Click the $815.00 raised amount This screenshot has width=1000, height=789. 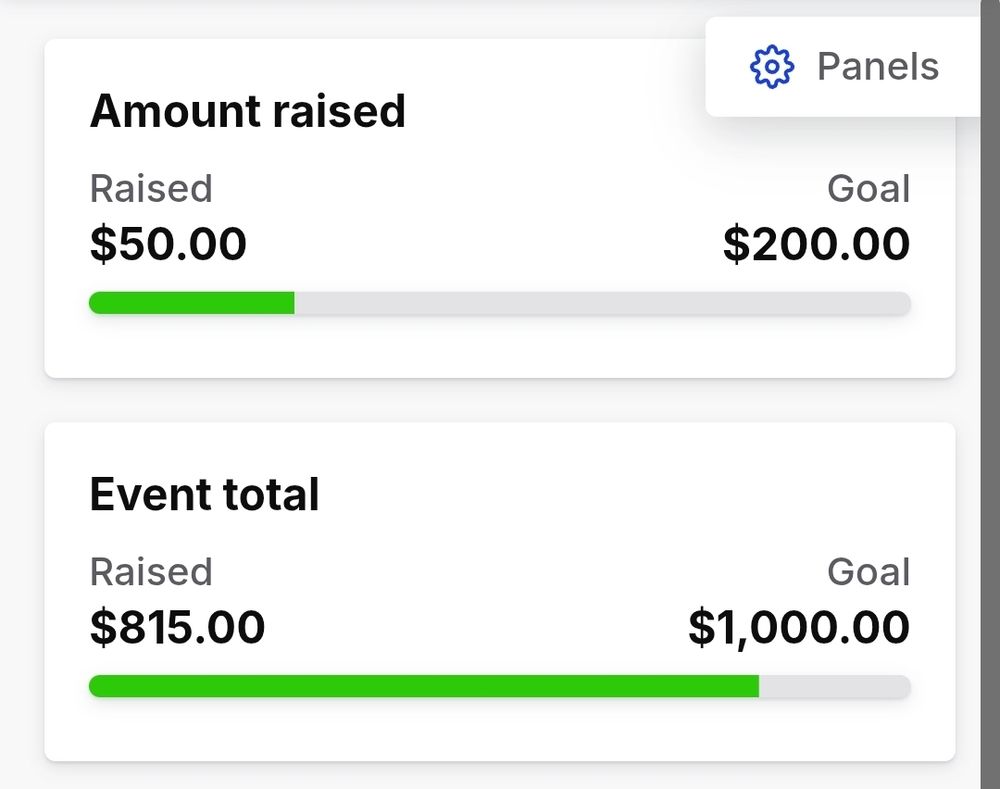click(x=177, y=627)
